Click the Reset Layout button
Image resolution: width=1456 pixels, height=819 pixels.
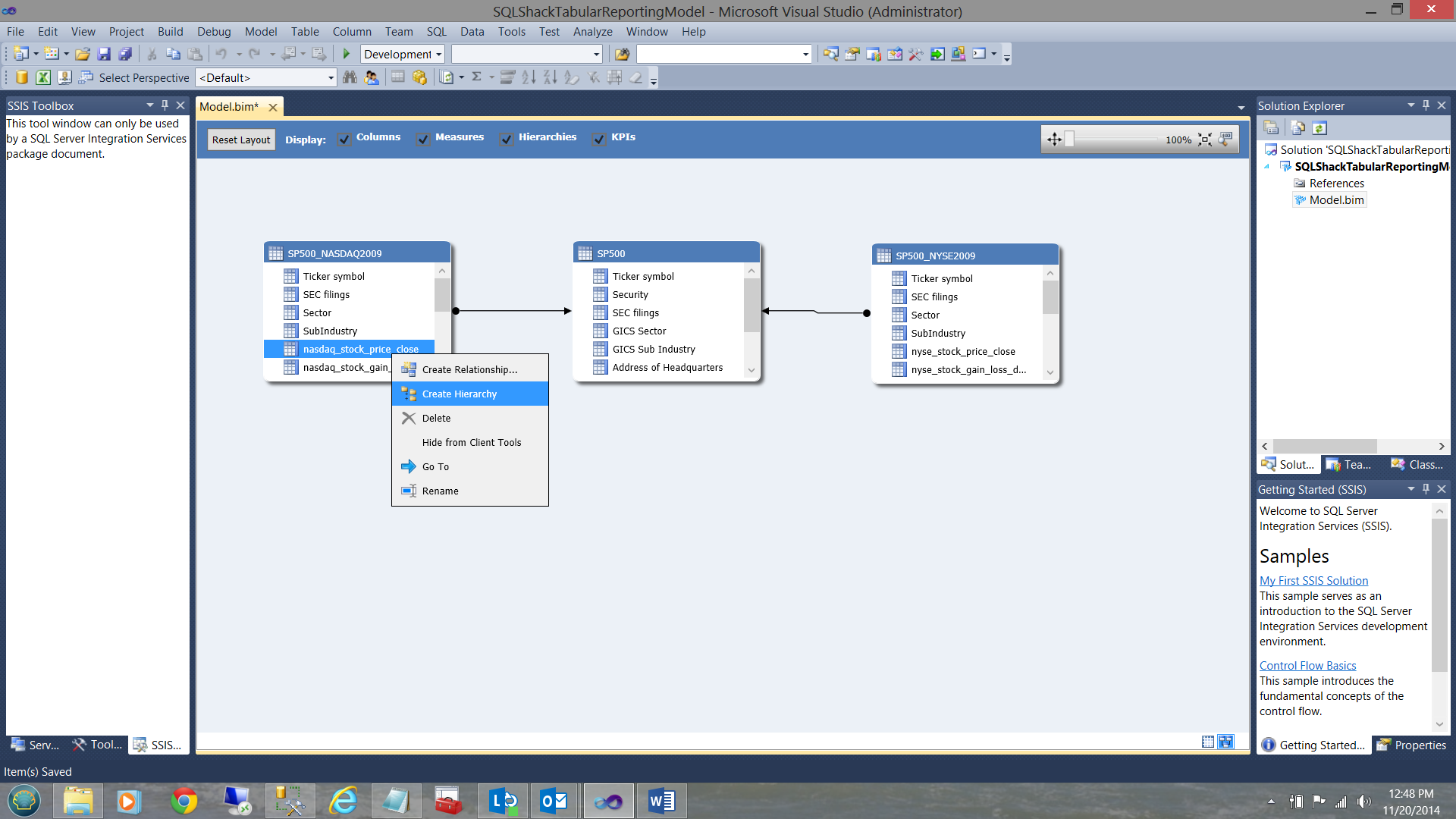pyautogui.click(x=240, y=140)
